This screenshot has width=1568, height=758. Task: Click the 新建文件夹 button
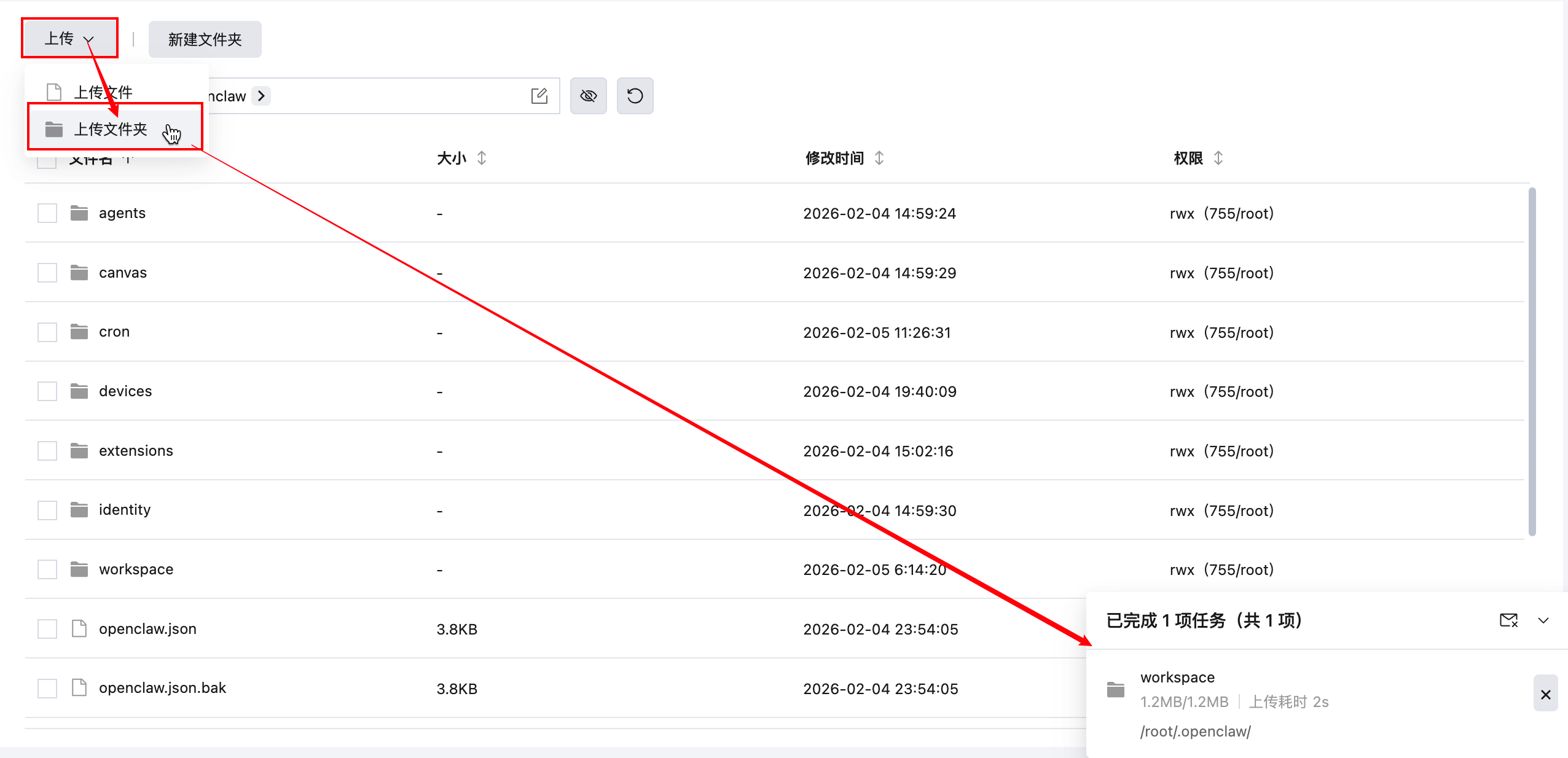[x=205, y=39]
